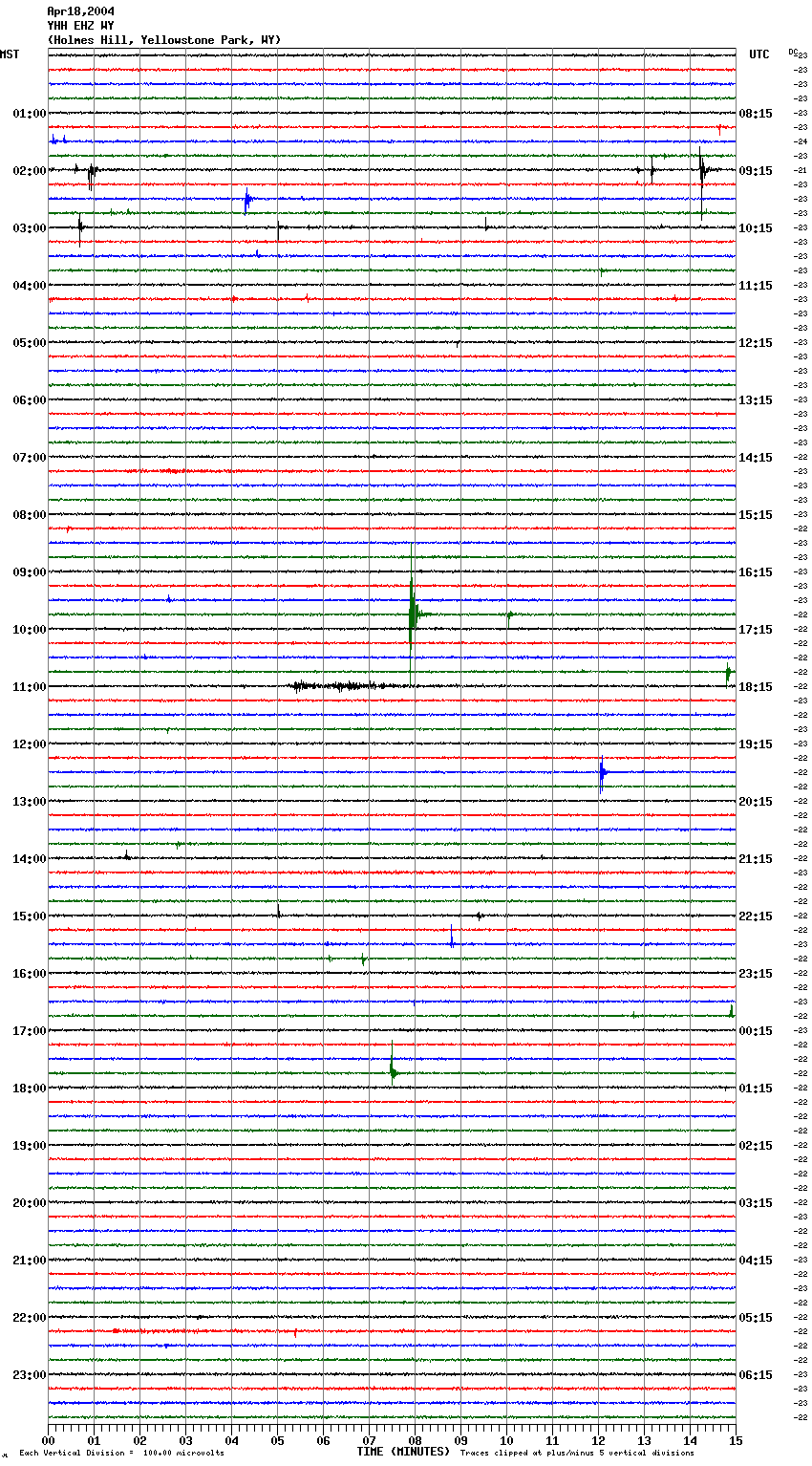Click the 03:15 UTC time label
The width and height of the screenshot is (812, 1466).
point(756,1203)
